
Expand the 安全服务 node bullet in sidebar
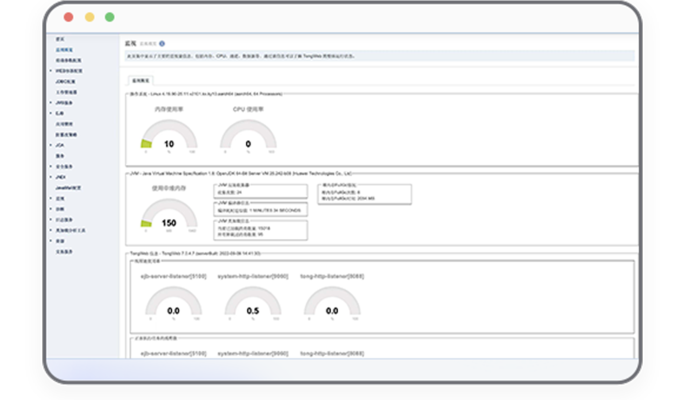pyautogui.click(x=51, y=167)
